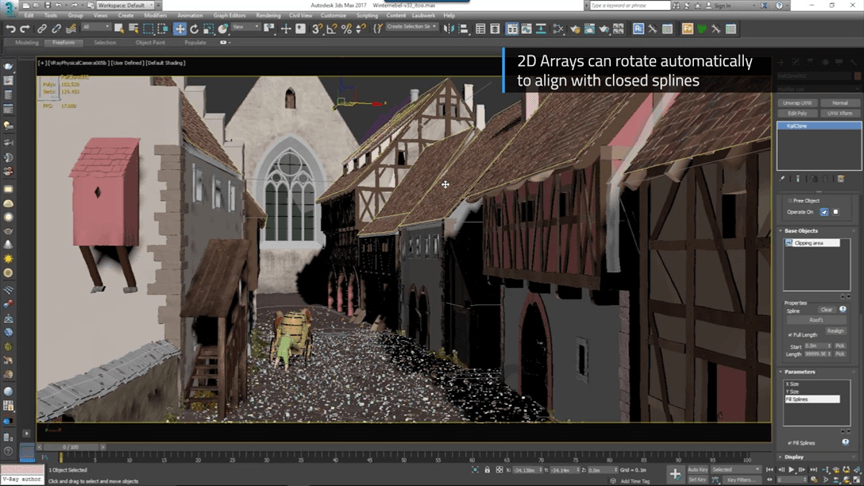The image size is (864, 486).
Task: Open the Create Selection Set dropdown
Action: click(x=413, y=29)
